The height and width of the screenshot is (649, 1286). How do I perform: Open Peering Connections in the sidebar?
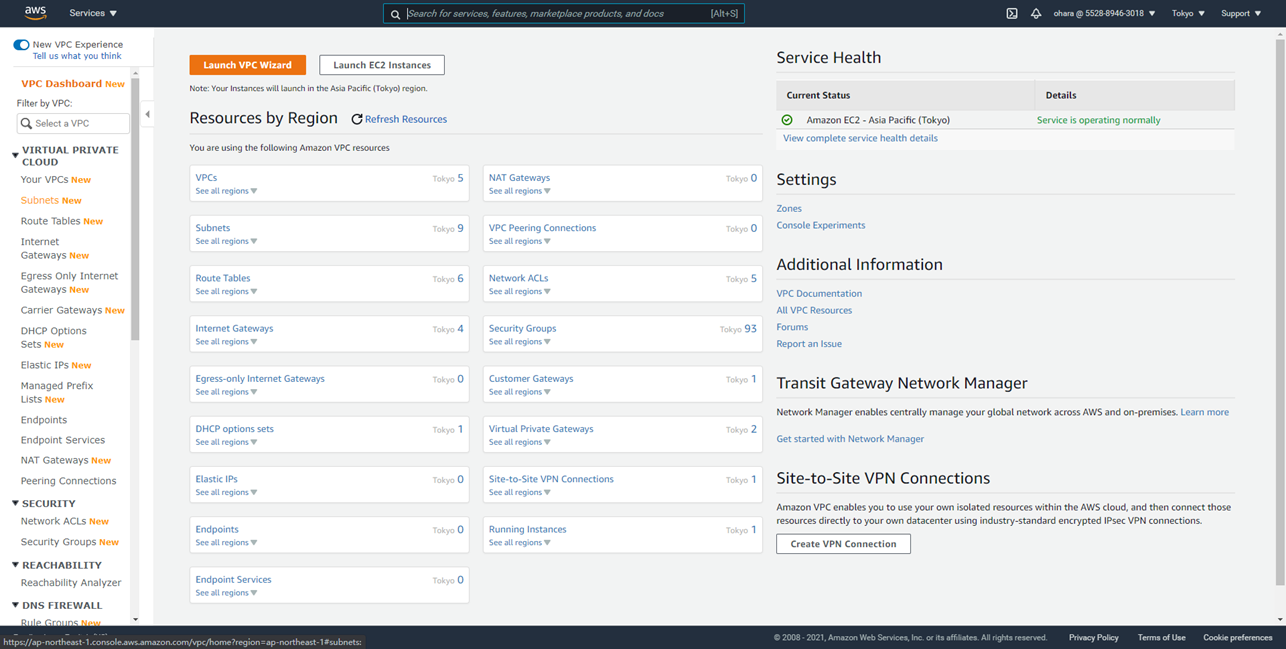pos(68,481)
